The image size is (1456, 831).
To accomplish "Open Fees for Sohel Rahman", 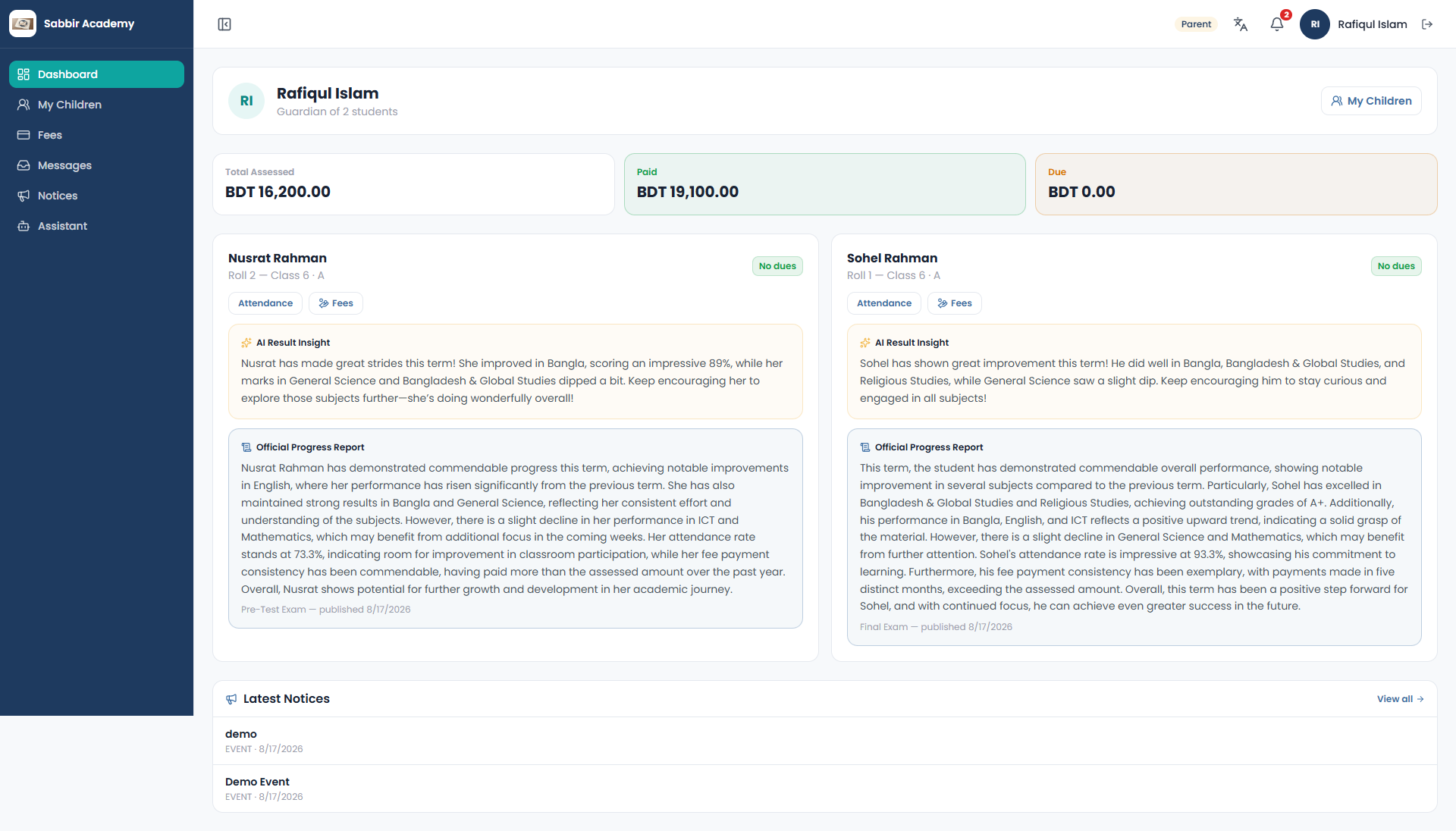I will tap(955, 303).
